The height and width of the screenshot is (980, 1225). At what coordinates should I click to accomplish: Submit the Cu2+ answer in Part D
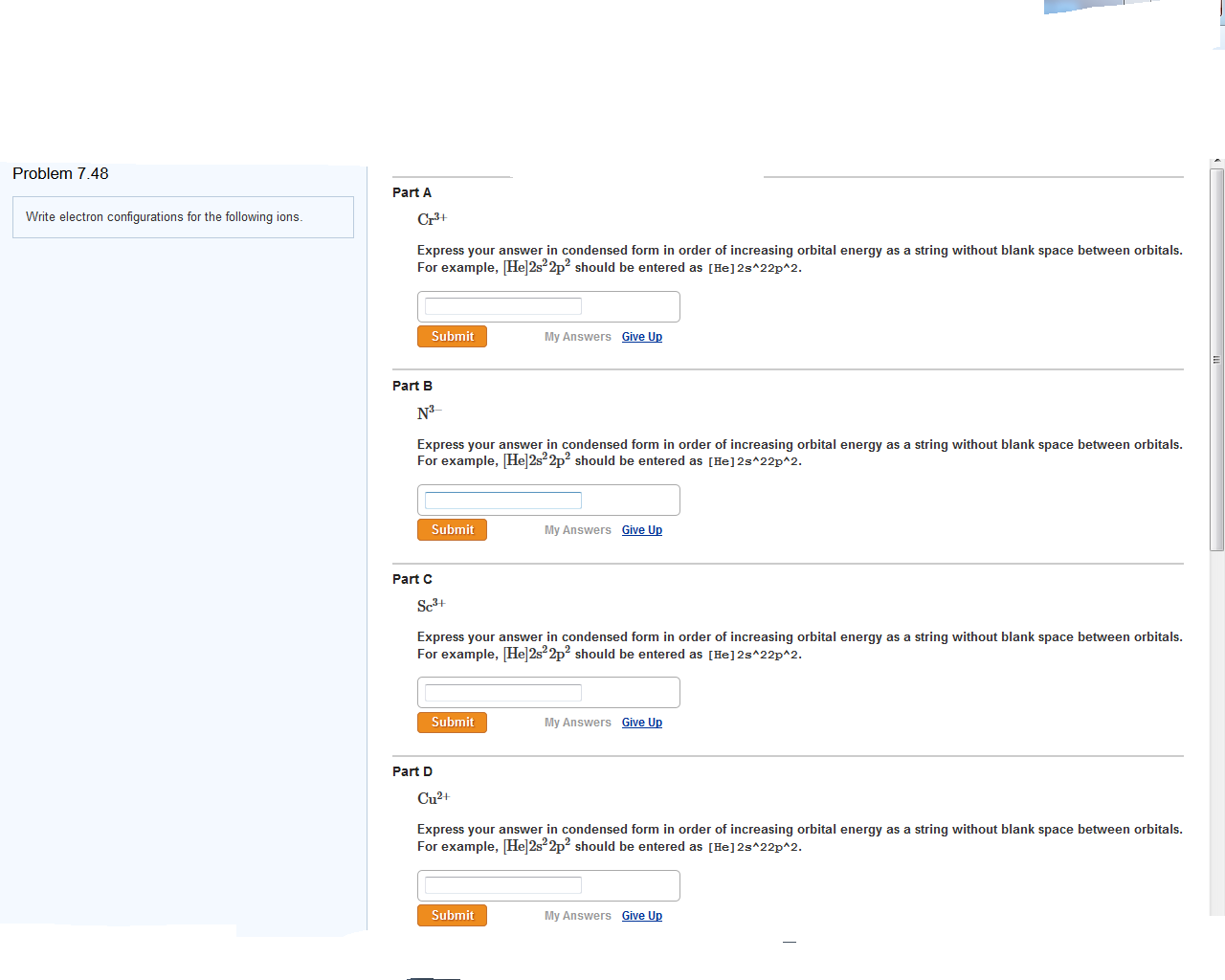point(452,915)
